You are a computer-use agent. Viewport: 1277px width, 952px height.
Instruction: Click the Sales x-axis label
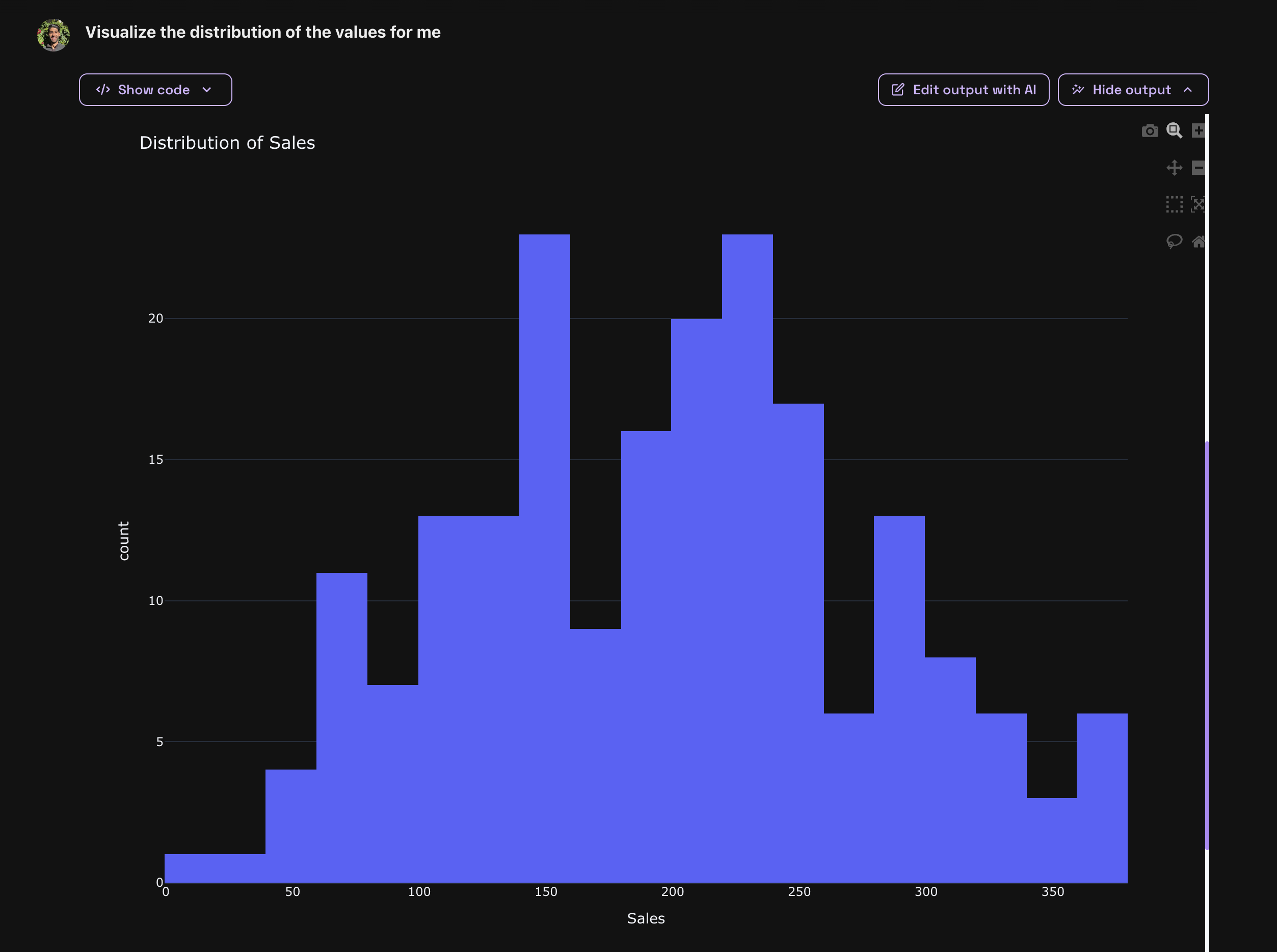pos(646,918)
